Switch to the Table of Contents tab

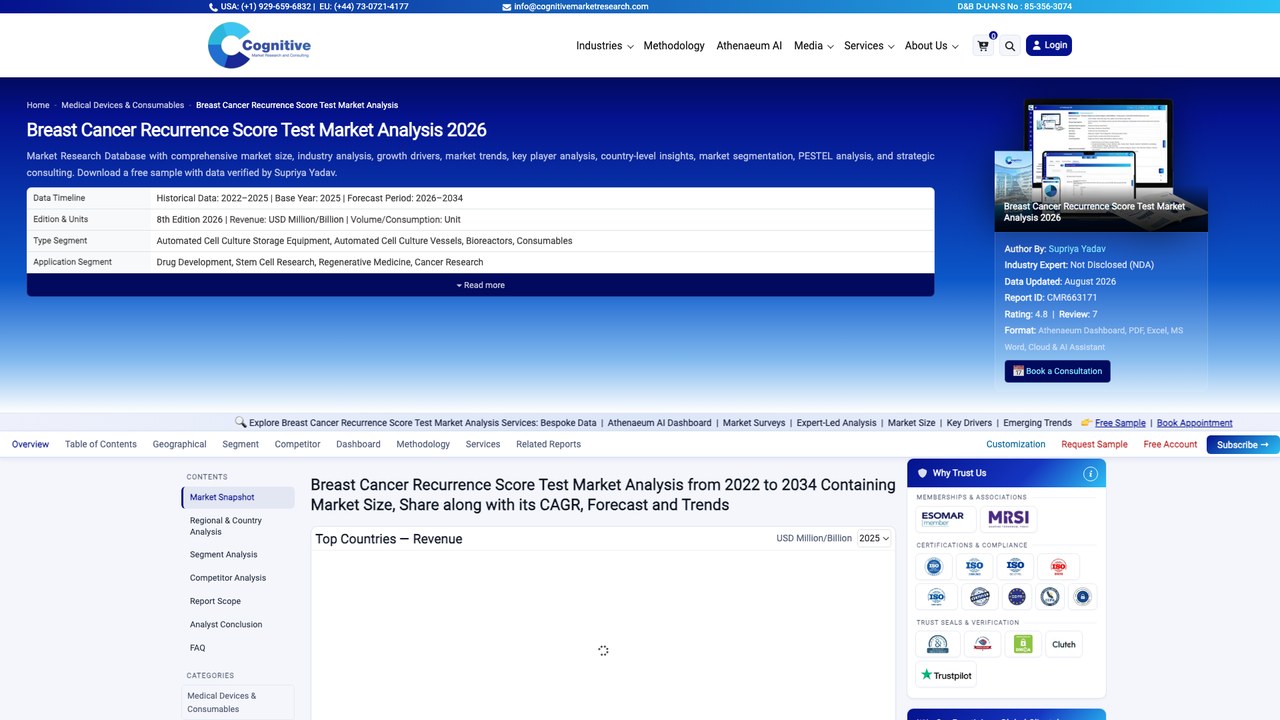pyautogui.click(x=101, y=444)
